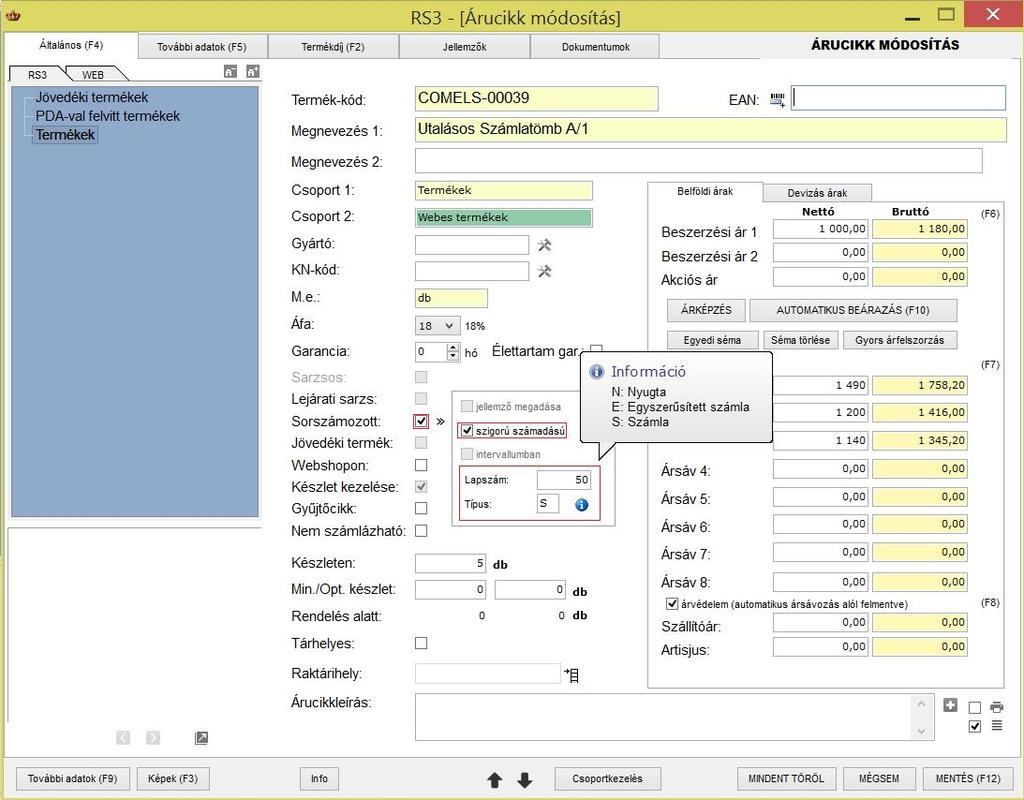Screen dimensions: 1024x800
Task: Enable the Tárhelyes checkbox
Action: 421,643
